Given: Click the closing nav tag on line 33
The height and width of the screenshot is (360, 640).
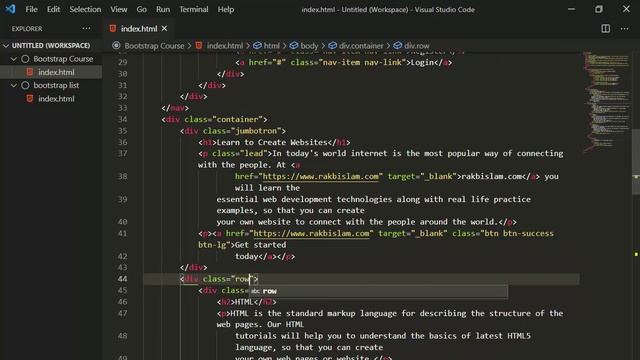Looking at the screenshot, I should tap(175, 108).
